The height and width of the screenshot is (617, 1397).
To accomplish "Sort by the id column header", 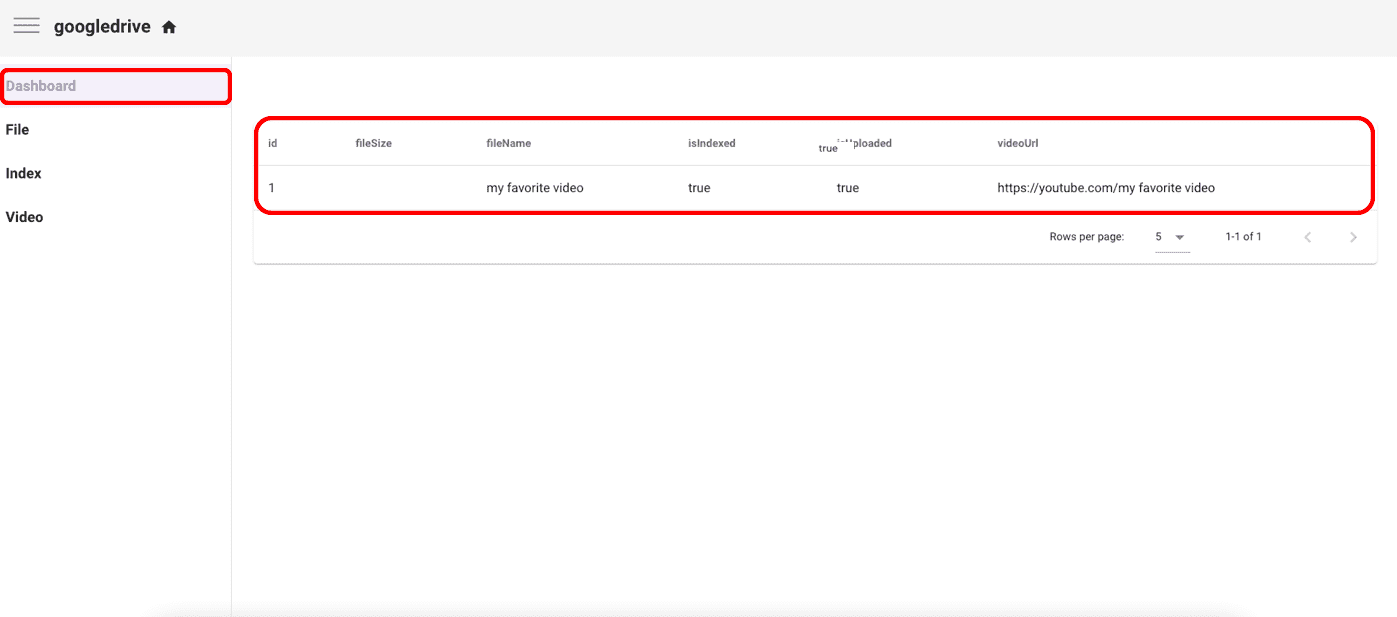I will tap(272, 143).
